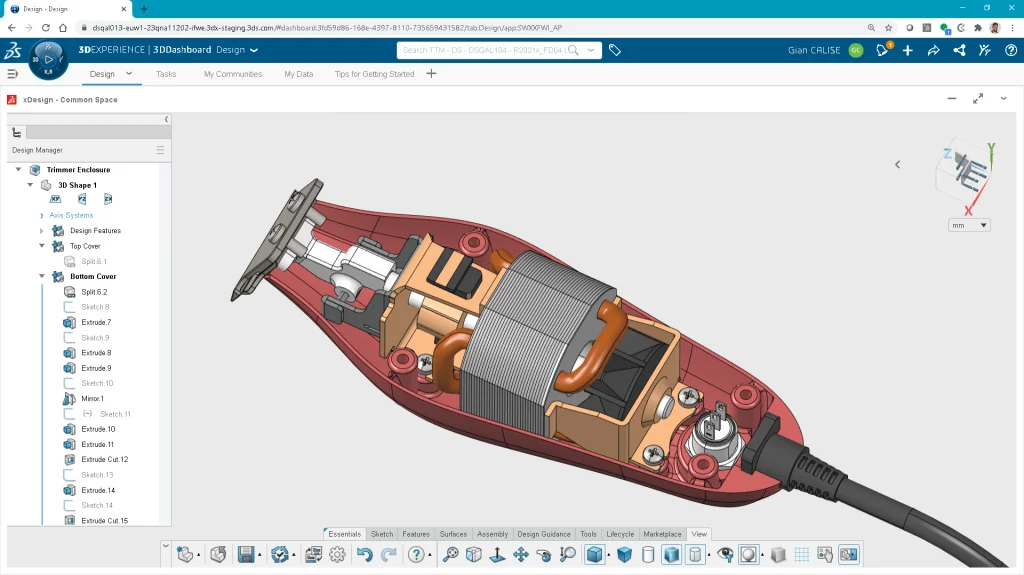1024x575 pixels.
Task: Click the XY plane icon
Action: 56,199
